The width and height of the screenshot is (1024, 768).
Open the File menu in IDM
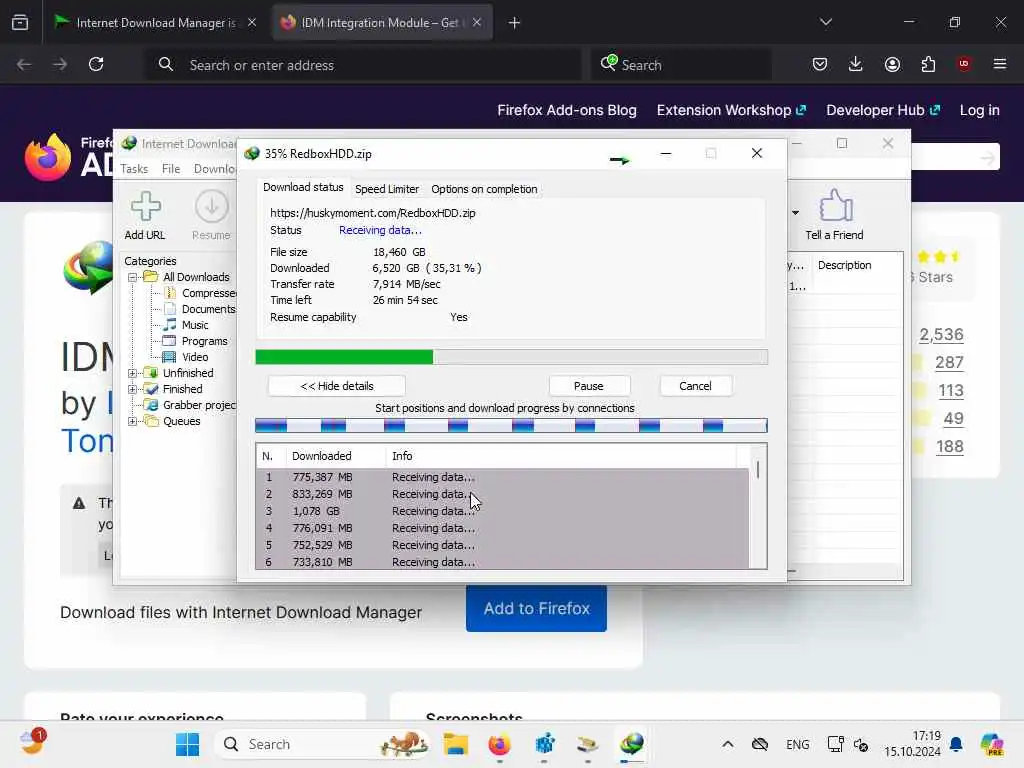171,168
